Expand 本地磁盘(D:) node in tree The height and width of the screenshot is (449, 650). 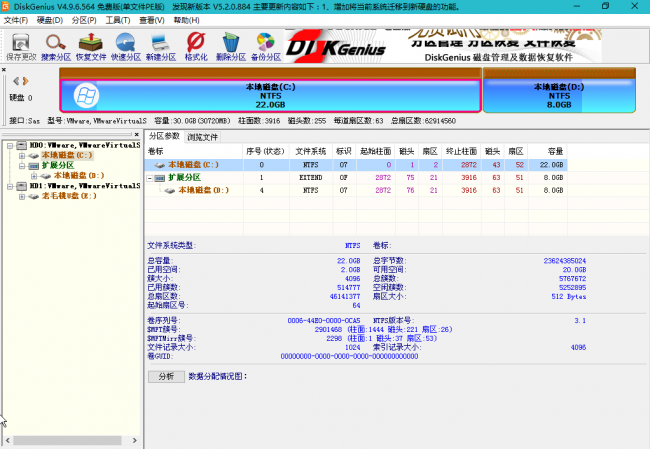34,176
